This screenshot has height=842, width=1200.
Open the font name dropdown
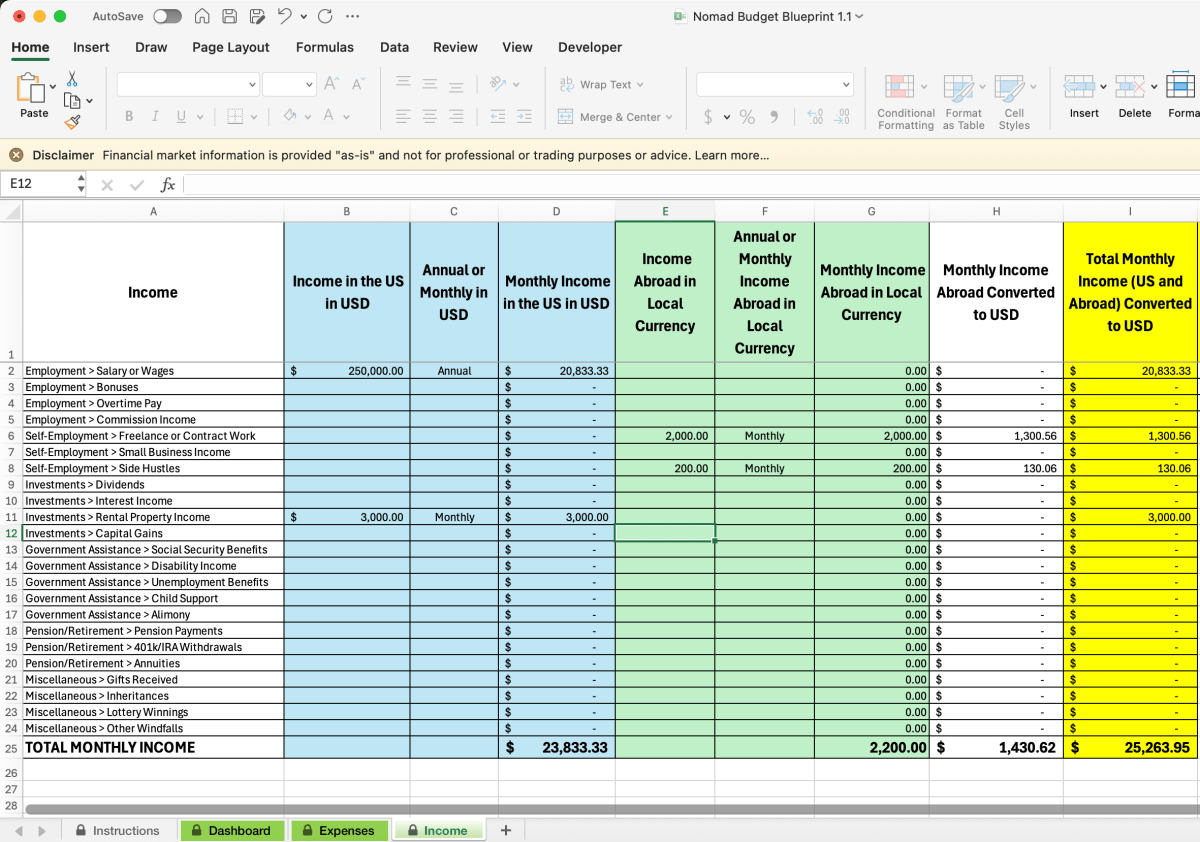(252, 85)
